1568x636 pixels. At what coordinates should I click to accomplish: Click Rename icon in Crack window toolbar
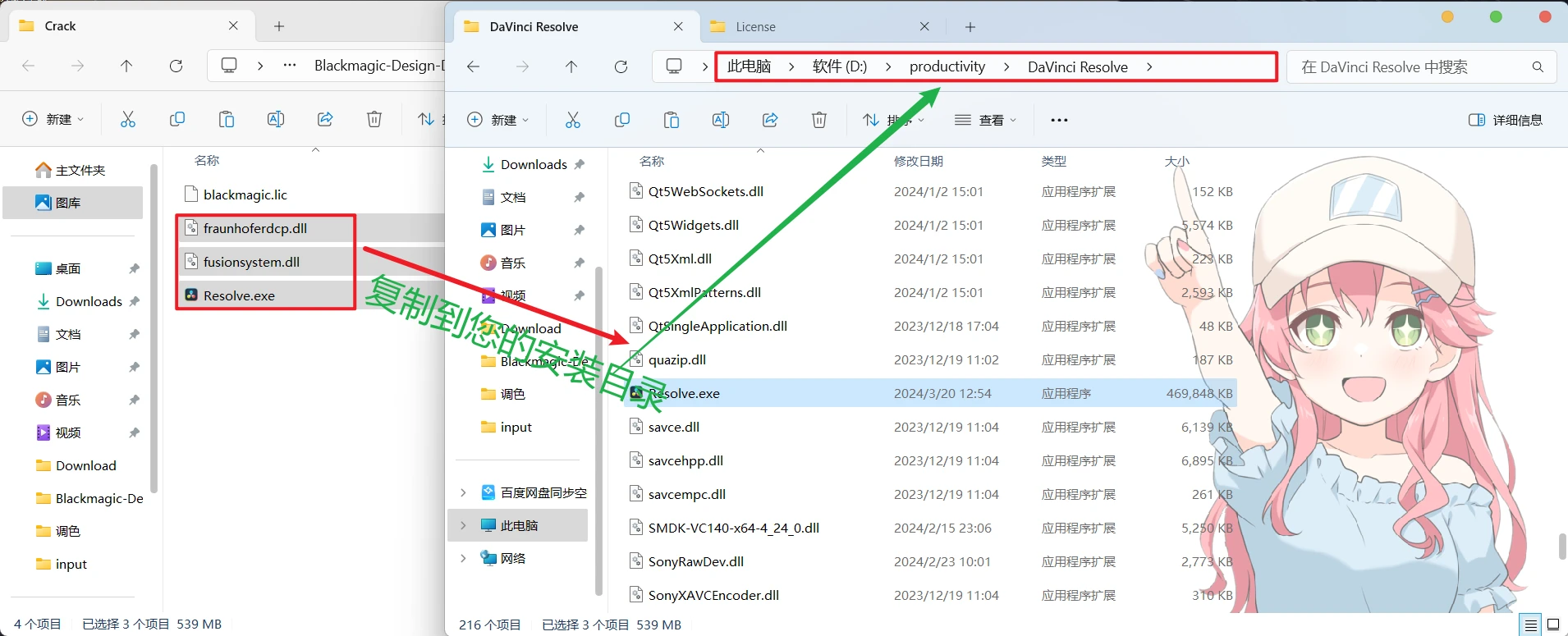tap(276, 119)
